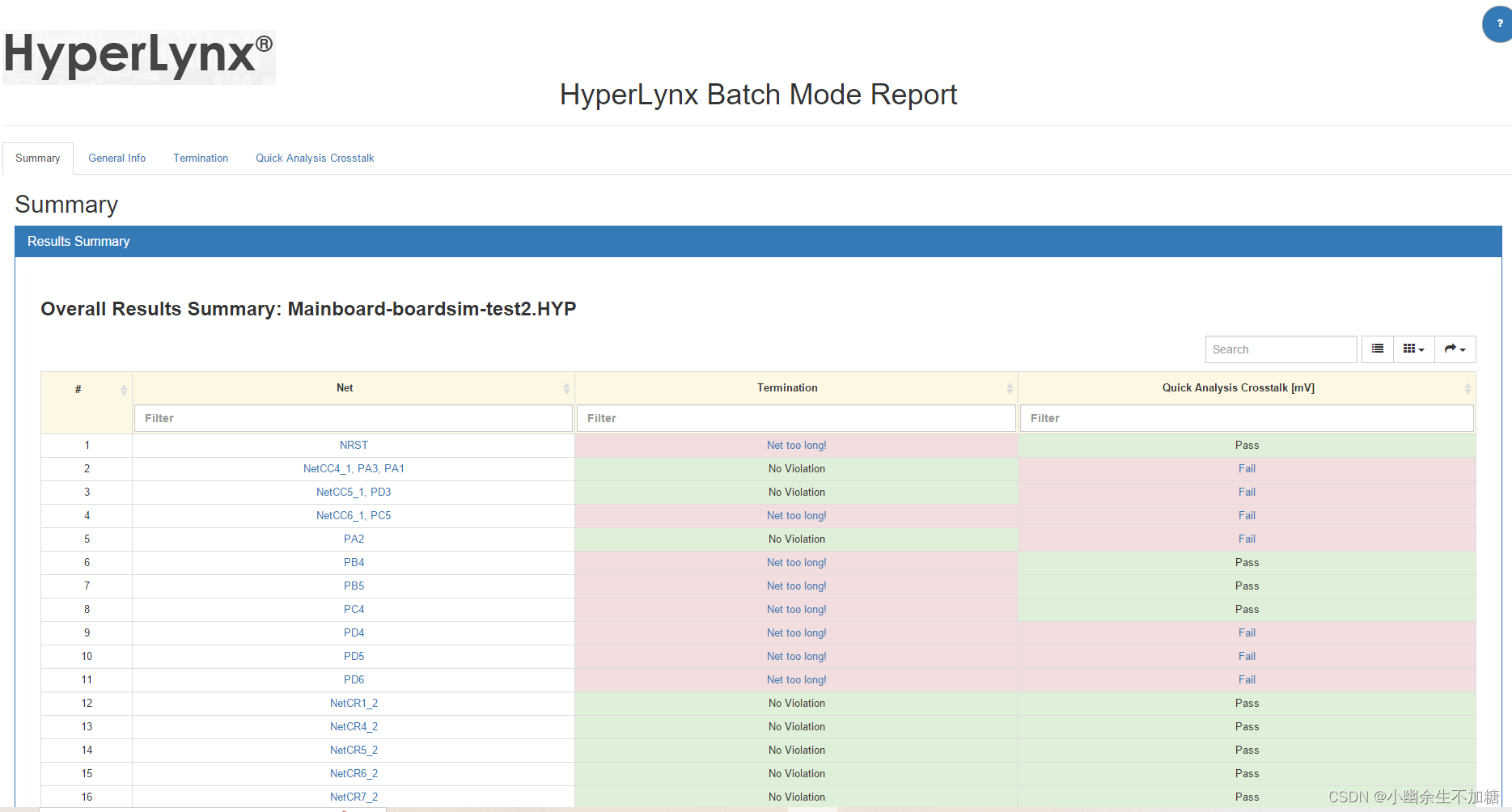1512x812 pixels.
Task: Open the NetCR4_2 net link
Action: [x=354, y=726]
